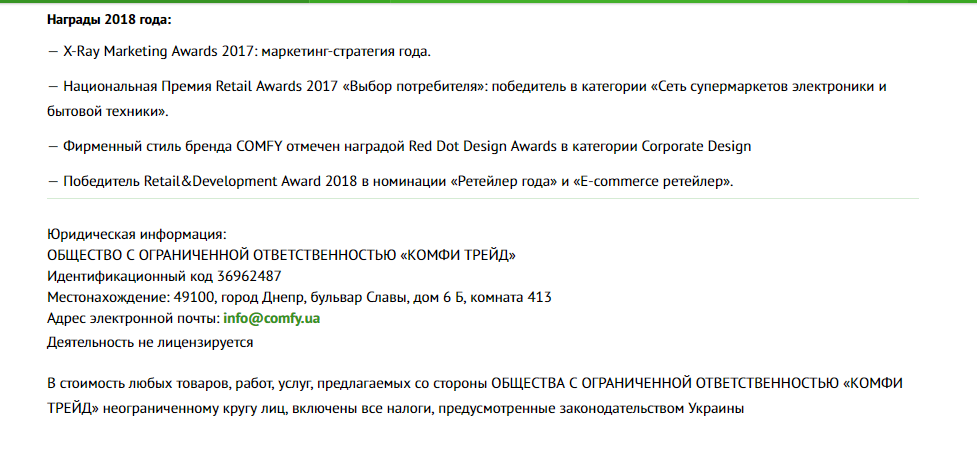Open the info@comfy.ua email link

[272, 319]
